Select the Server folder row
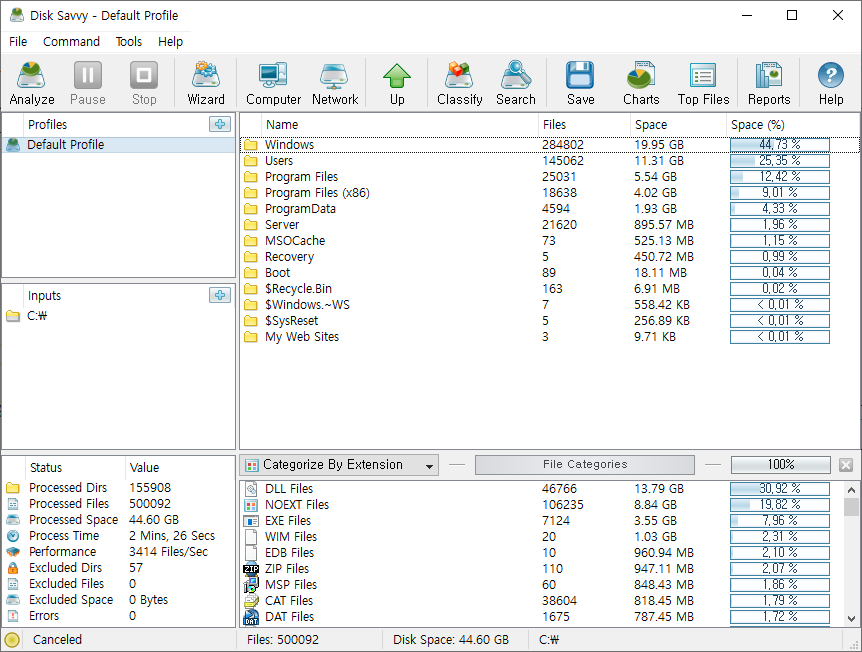Image resolution: width=862 pixels, height=652 pixels. 550,224
